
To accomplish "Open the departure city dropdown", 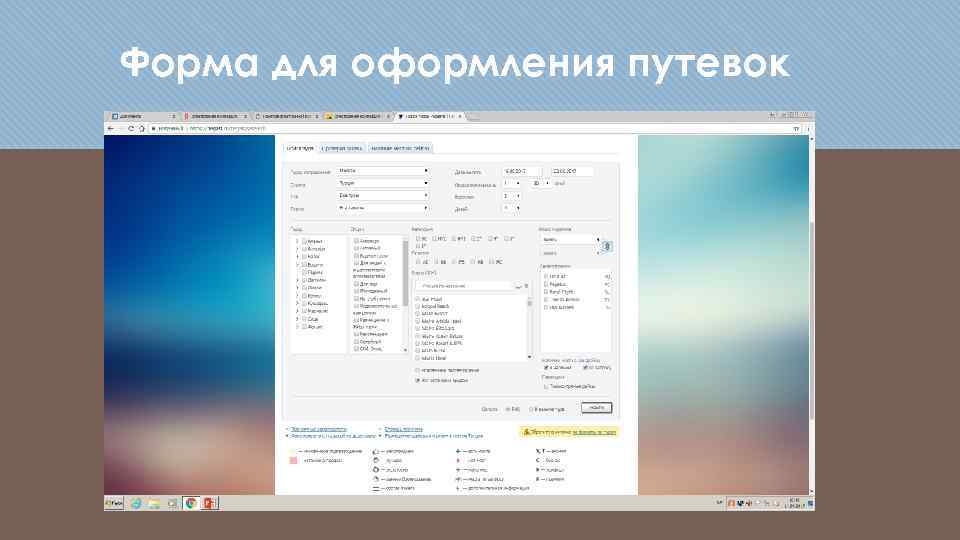I will 383,171.
